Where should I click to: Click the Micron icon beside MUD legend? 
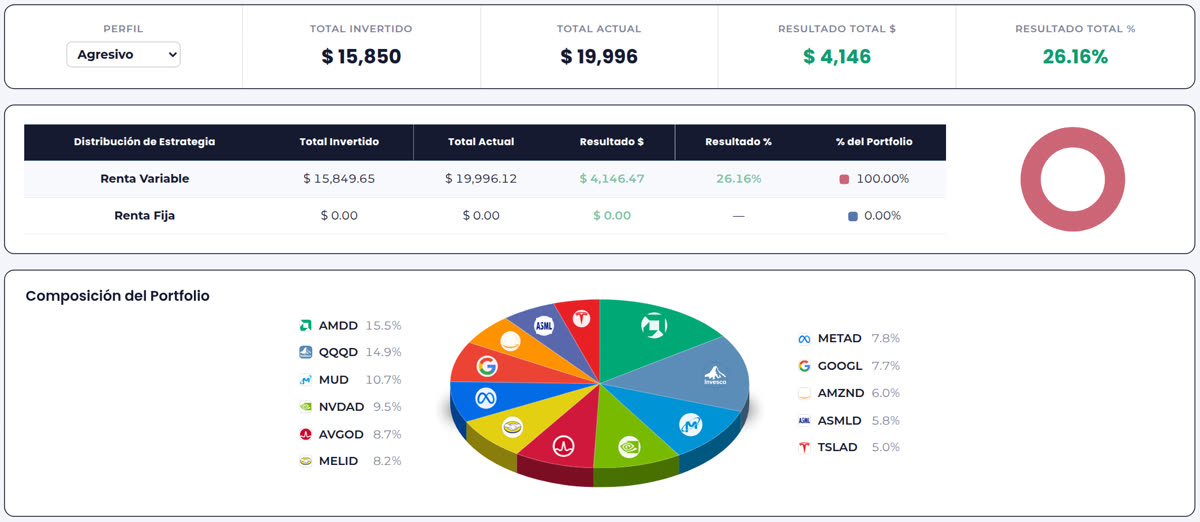click(306, 379)
